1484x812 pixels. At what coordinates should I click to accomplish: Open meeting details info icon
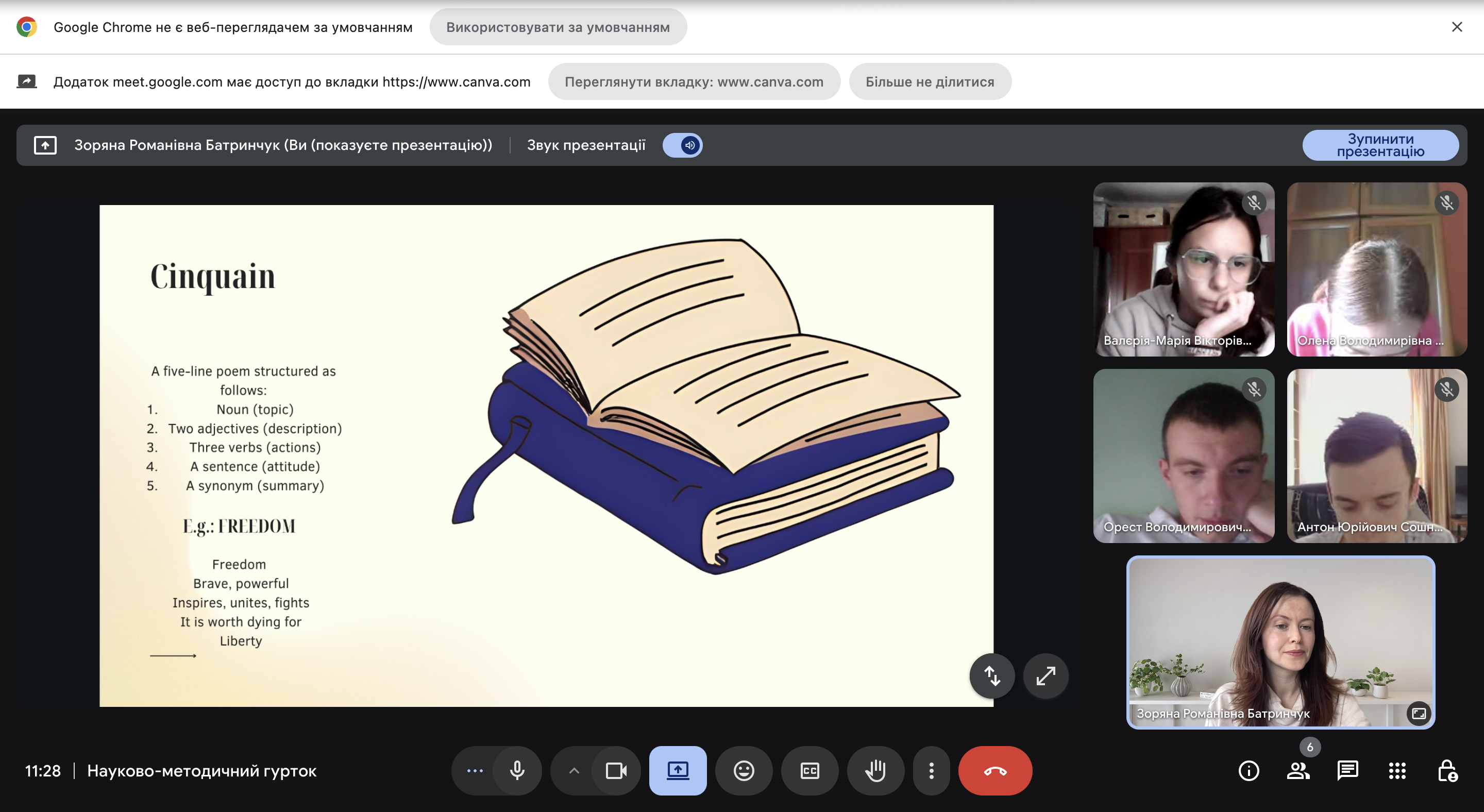point(1249,771)
